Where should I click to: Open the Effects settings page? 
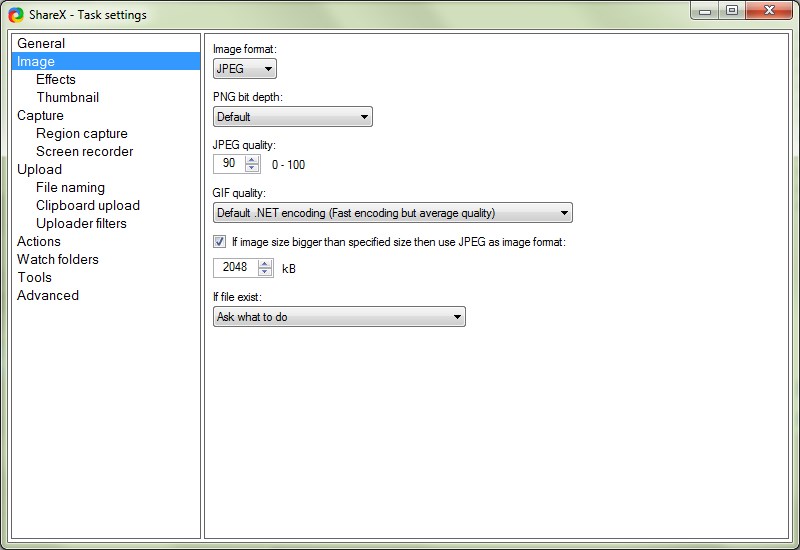[56, 80]
